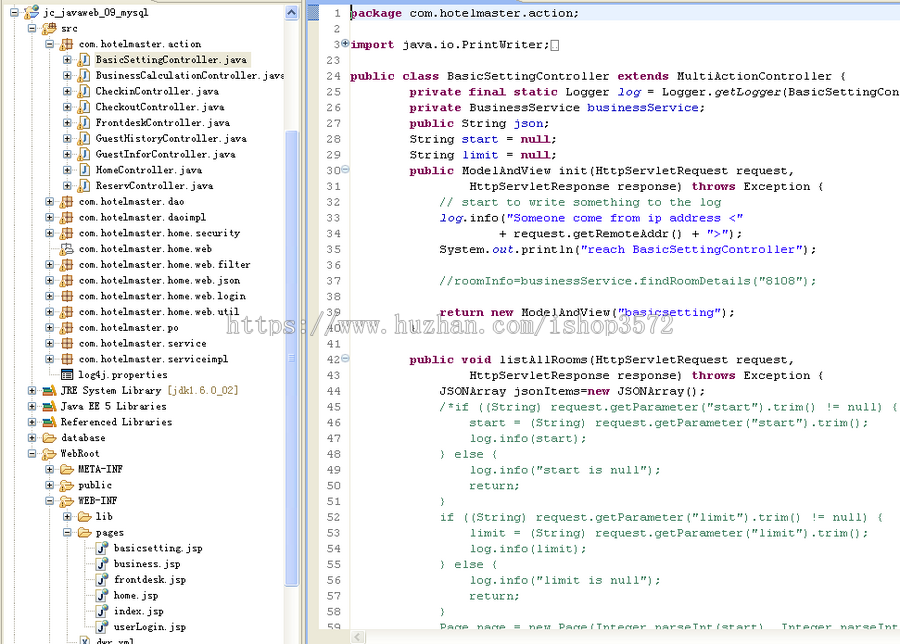Click the home.jsp file icon
This screenshot has height=644, width=900.
pyautogui.click(x=102, y=595)
